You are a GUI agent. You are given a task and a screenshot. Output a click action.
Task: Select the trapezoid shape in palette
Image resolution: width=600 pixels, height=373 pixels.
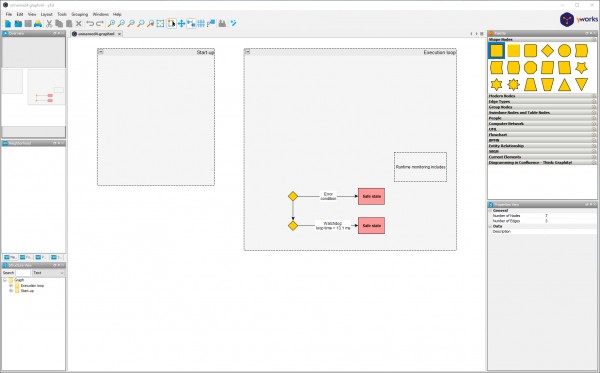coord(530,85)
